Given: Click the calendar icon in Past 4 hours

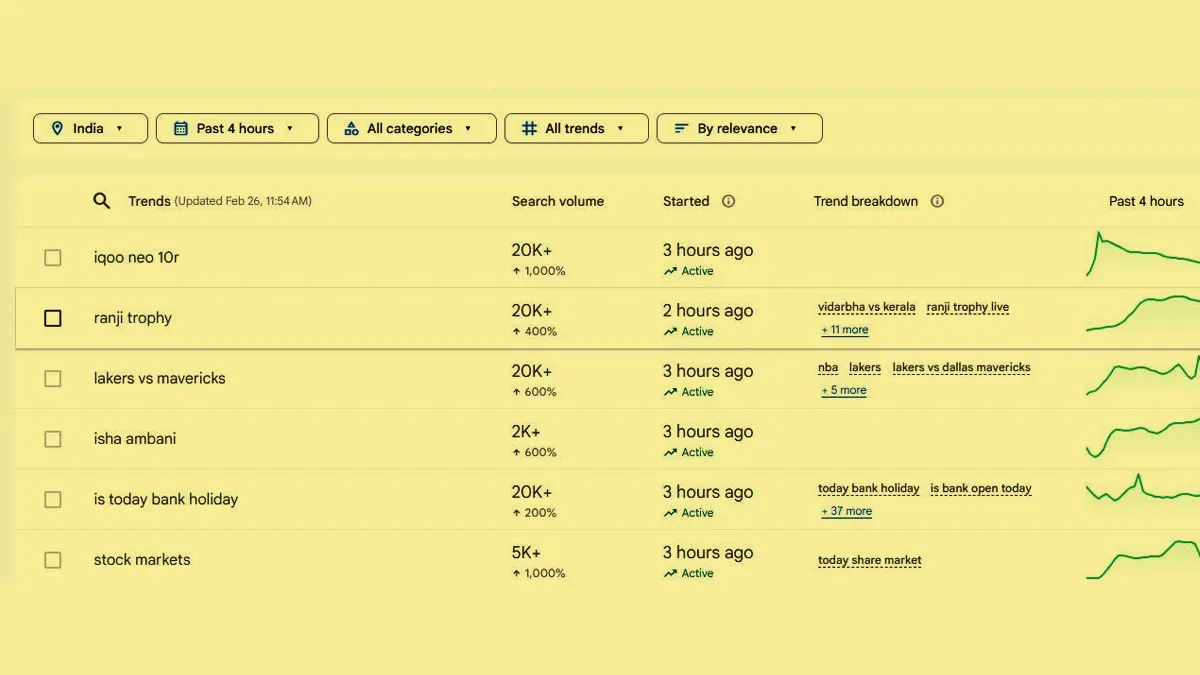Looking at the screenshot, I should tap(181, 129).
